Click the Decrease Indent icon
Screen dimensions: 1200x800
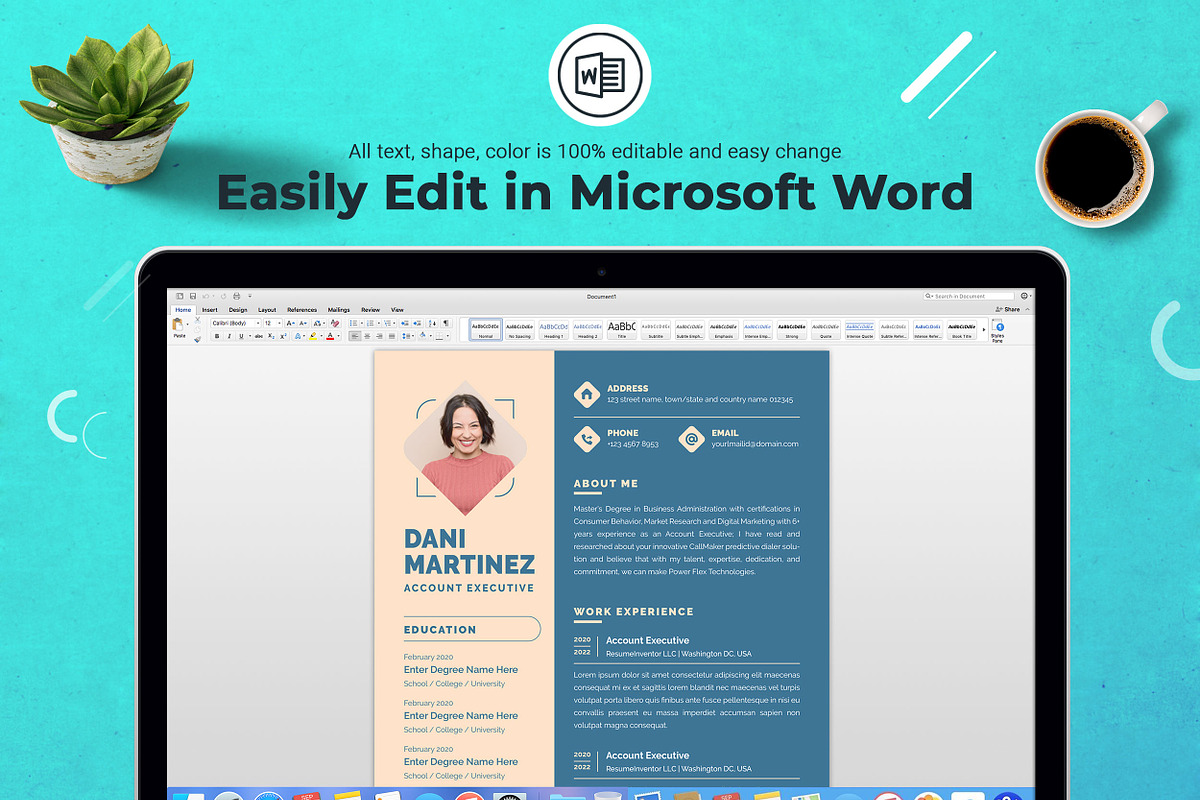[405, 323]
